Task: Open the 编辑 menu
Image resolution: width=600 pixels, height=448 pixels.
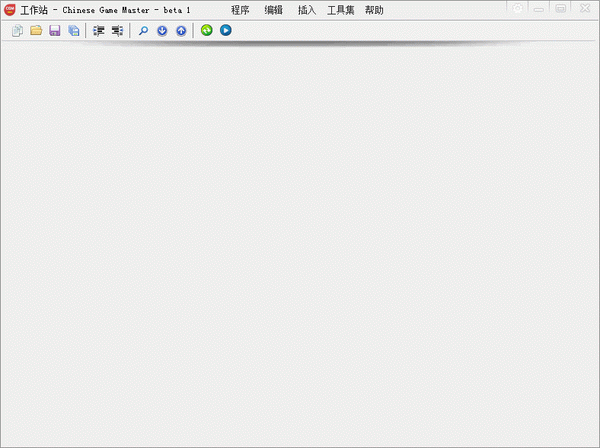Action: tap(274, 10)
